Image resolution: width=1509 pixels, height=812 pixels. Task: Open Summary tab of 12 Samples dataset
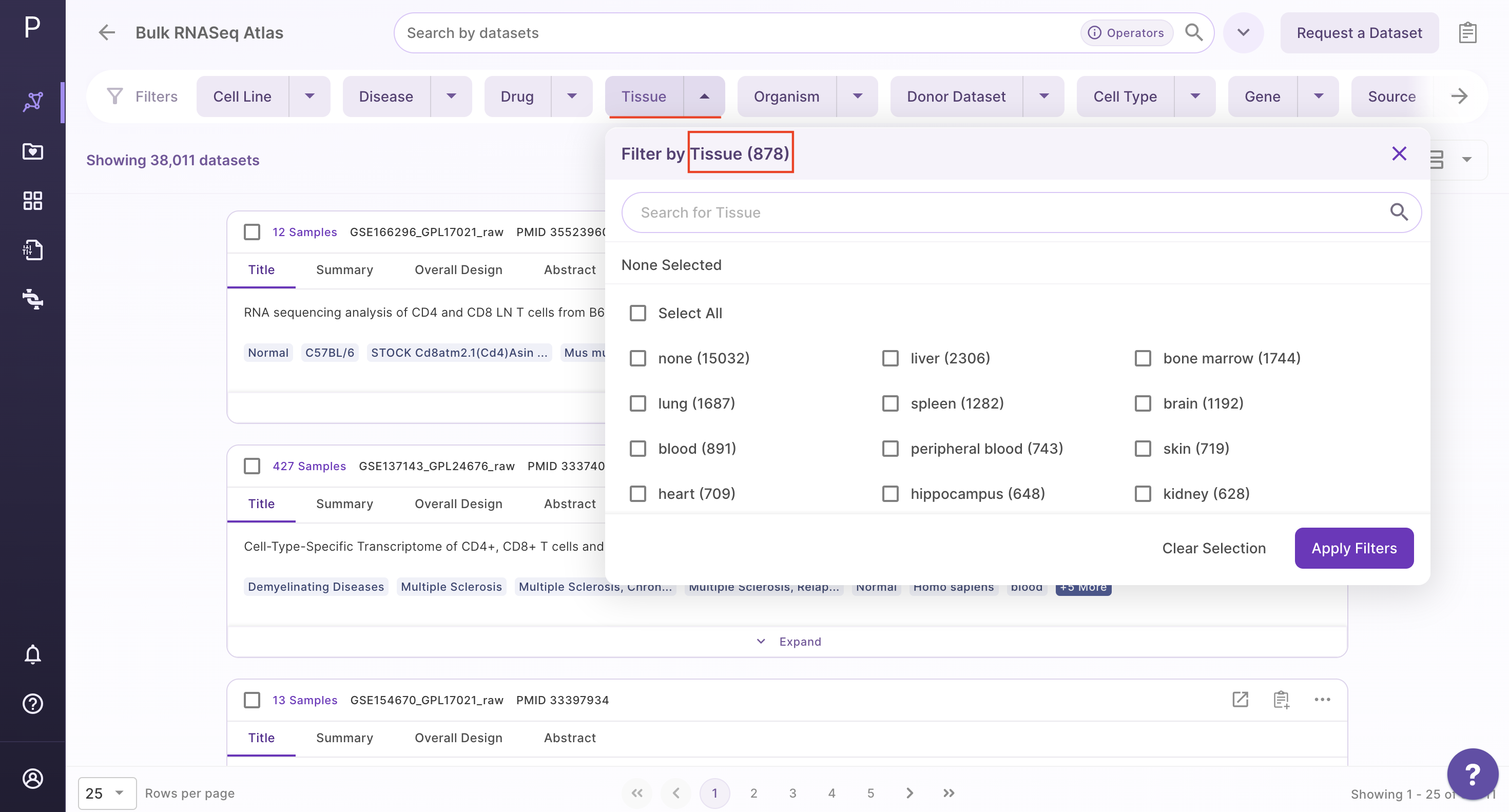point(344,270)
